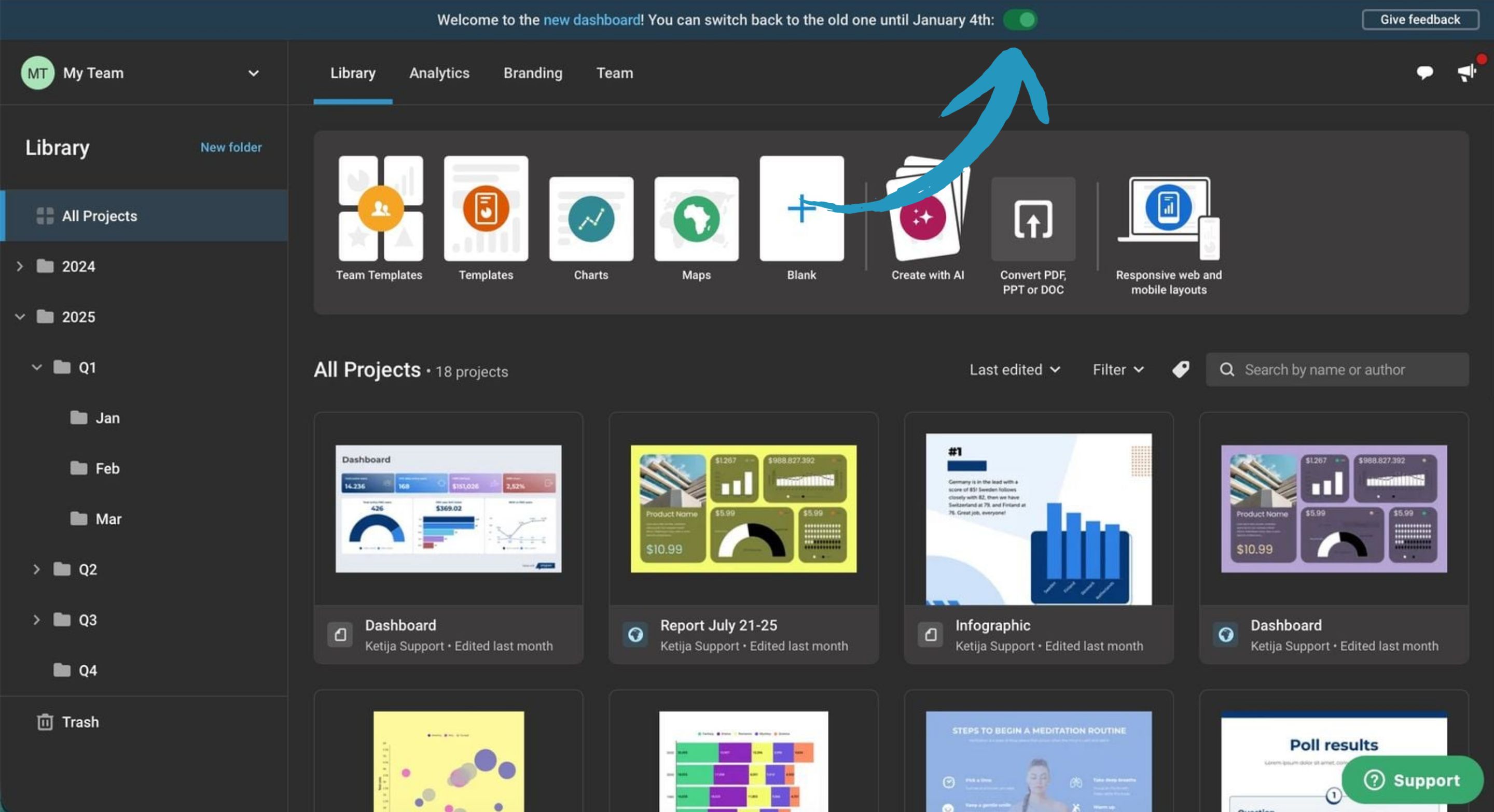The image size is (1494, 812).
Task: Open the Last edited sort dropdown
Action: [1015, 370]
